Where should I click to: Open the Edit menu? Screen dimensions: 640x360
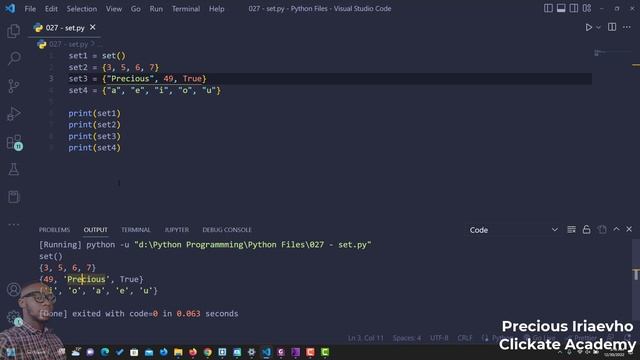click(x=51, y=9)
